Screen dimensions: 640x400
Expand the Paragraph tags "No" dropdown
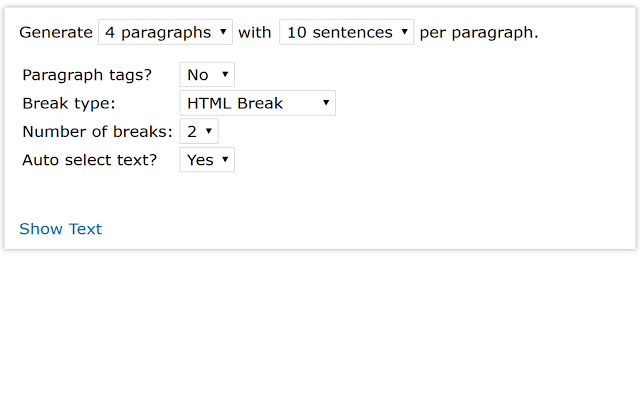[207, 75]
